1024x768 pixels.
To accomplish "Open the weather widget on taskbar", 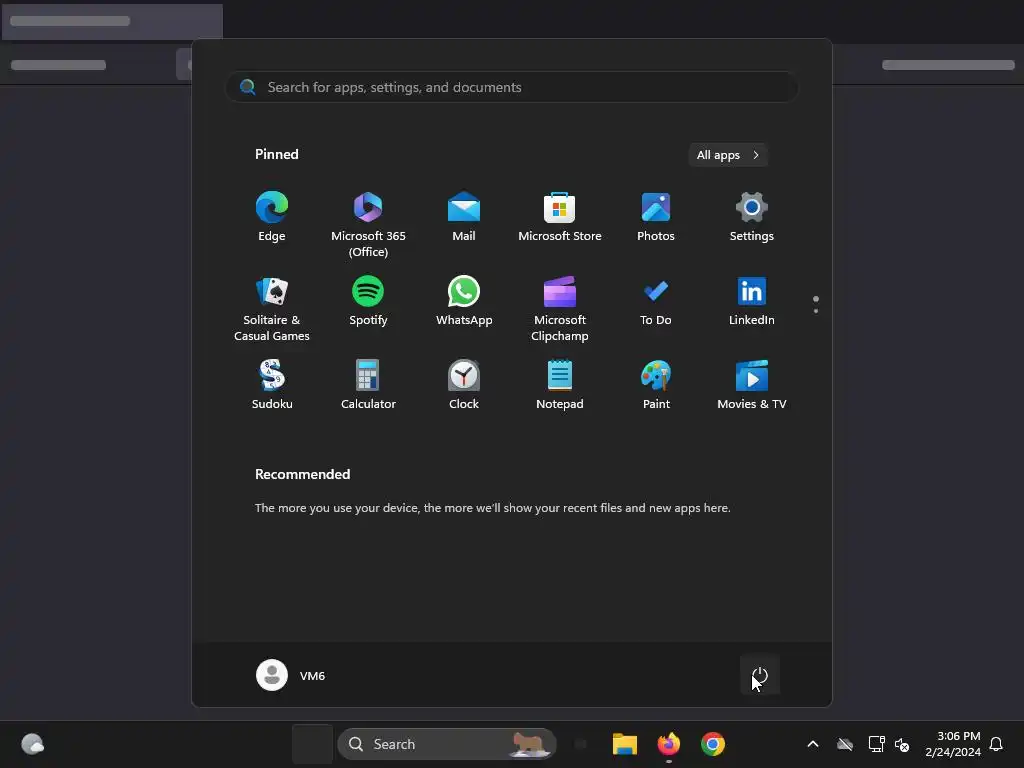I will point(33,744).
